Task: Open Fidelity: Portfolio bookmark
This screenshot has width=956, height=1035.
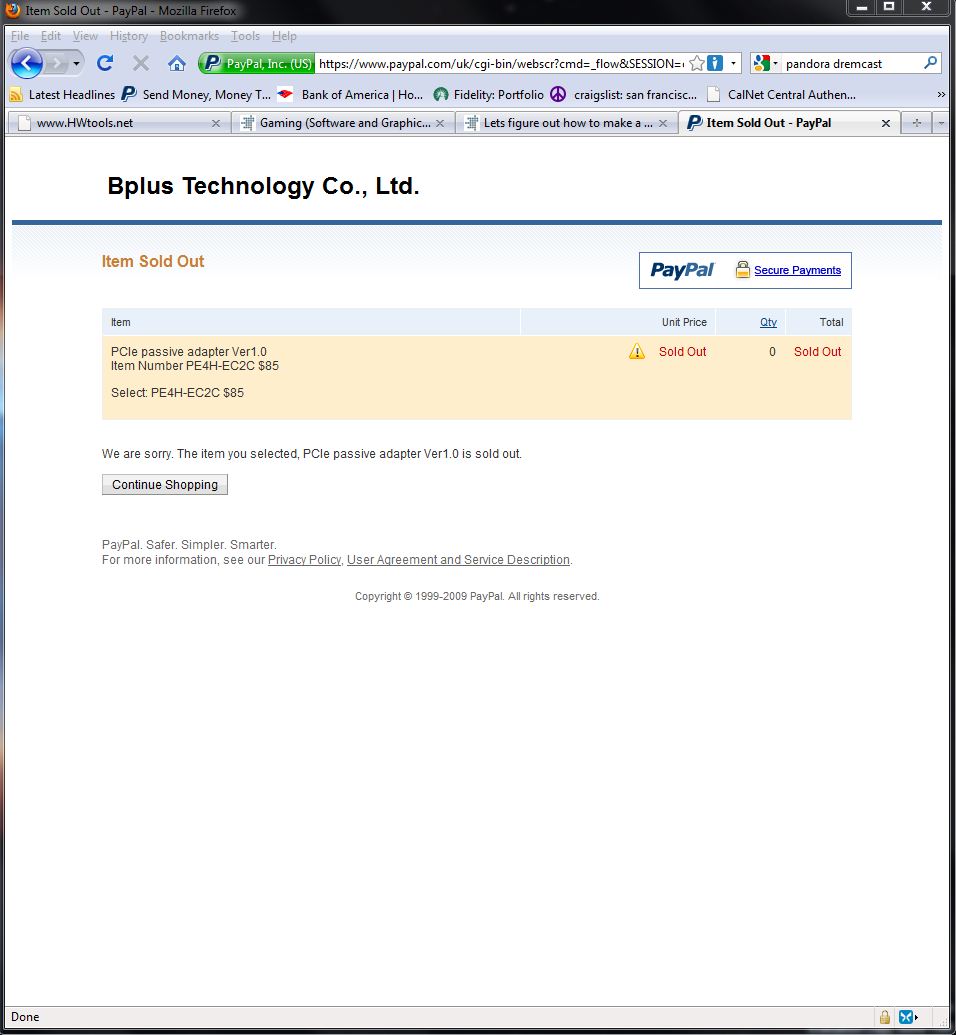Action: click(489, 94)
